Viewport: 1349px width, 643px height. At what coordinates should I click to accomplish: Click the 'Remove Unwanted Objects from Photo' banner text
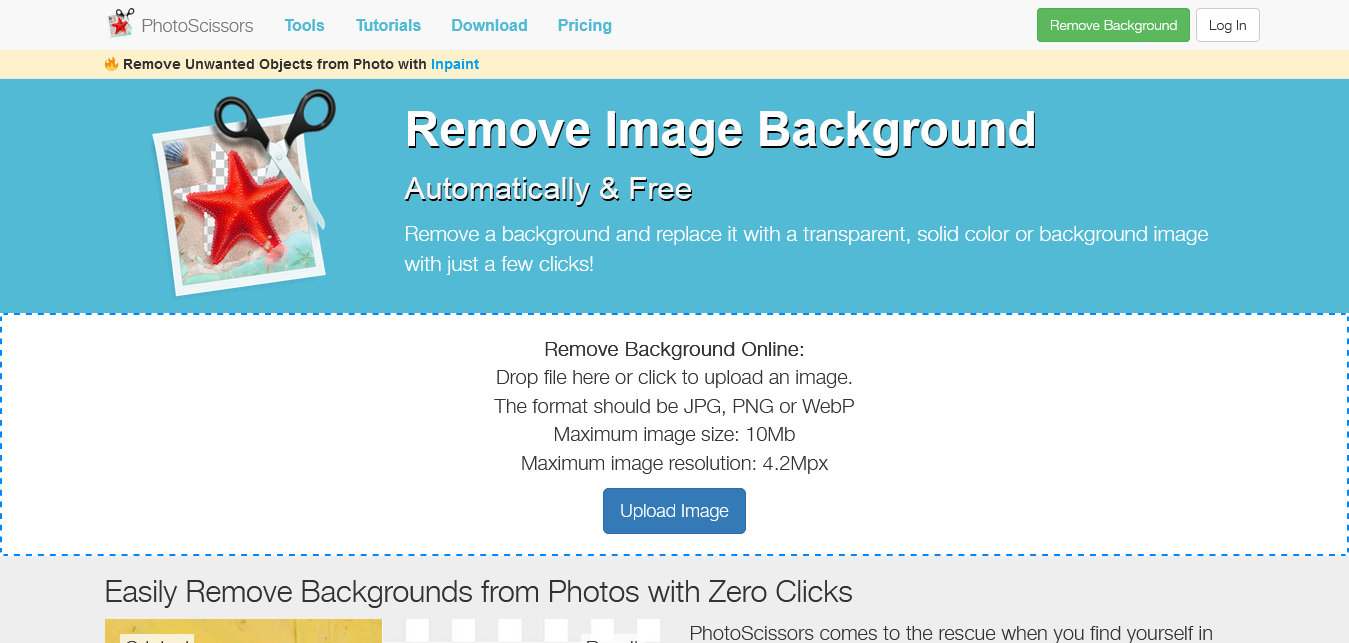(x=275, y=64)
